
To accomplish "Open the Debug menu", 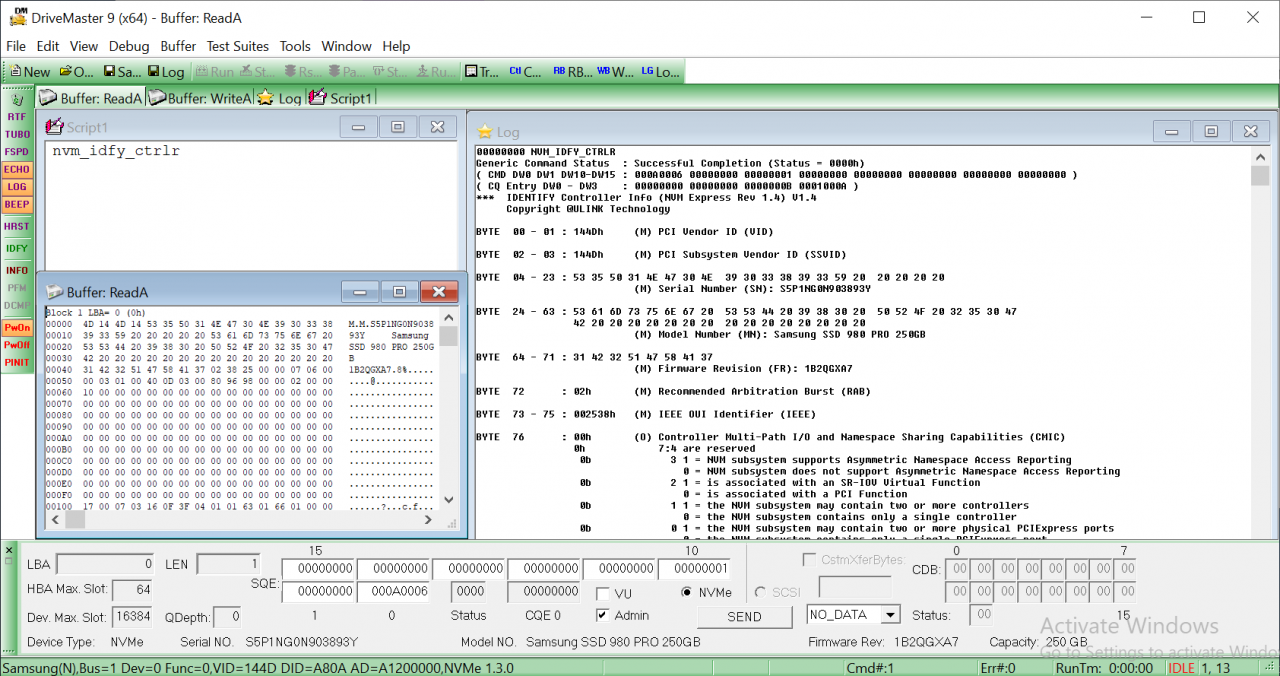I will pos(129,46).
